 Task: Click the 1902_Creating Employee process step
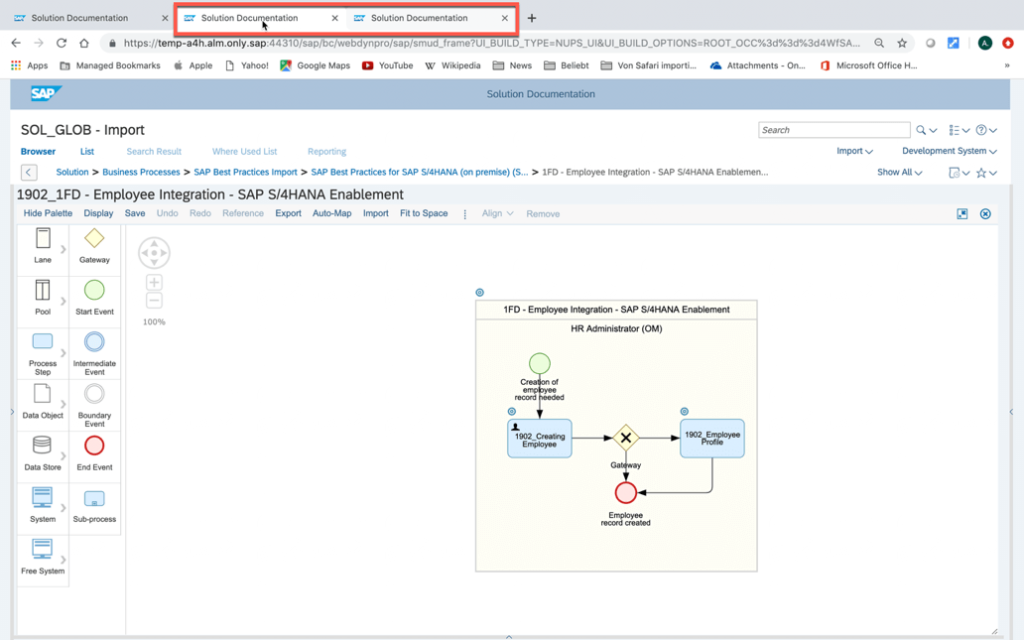pyautogui.click(x=539, y=438)
